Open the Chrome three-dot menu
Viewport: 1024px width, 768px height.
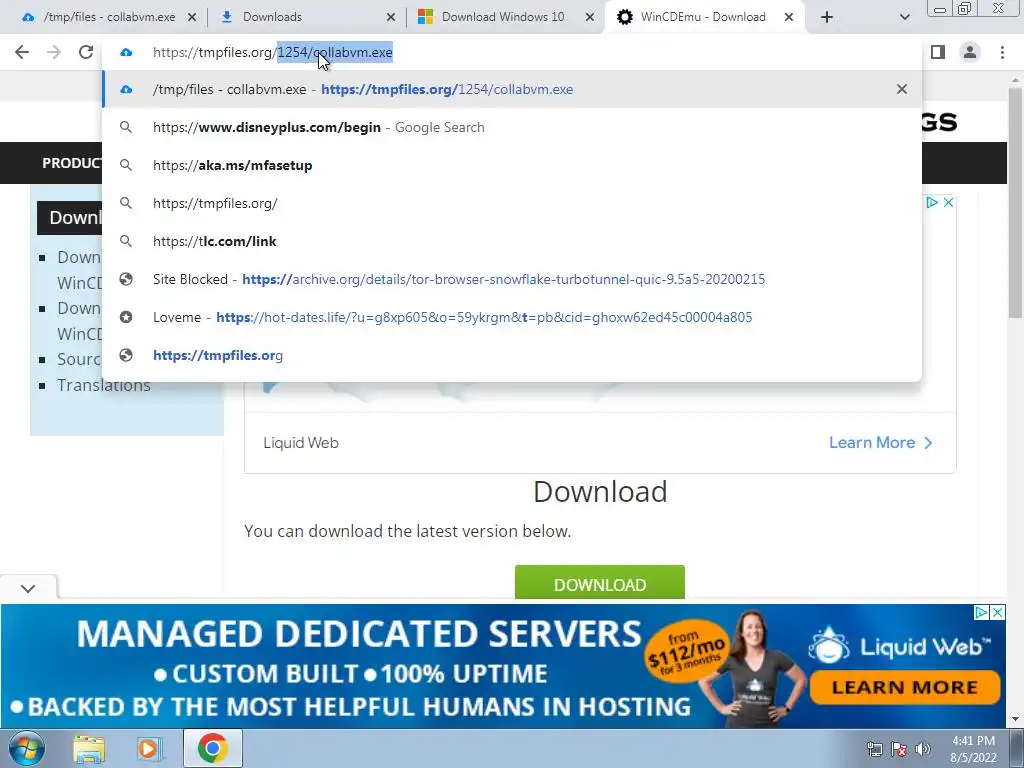point(1002,52)
